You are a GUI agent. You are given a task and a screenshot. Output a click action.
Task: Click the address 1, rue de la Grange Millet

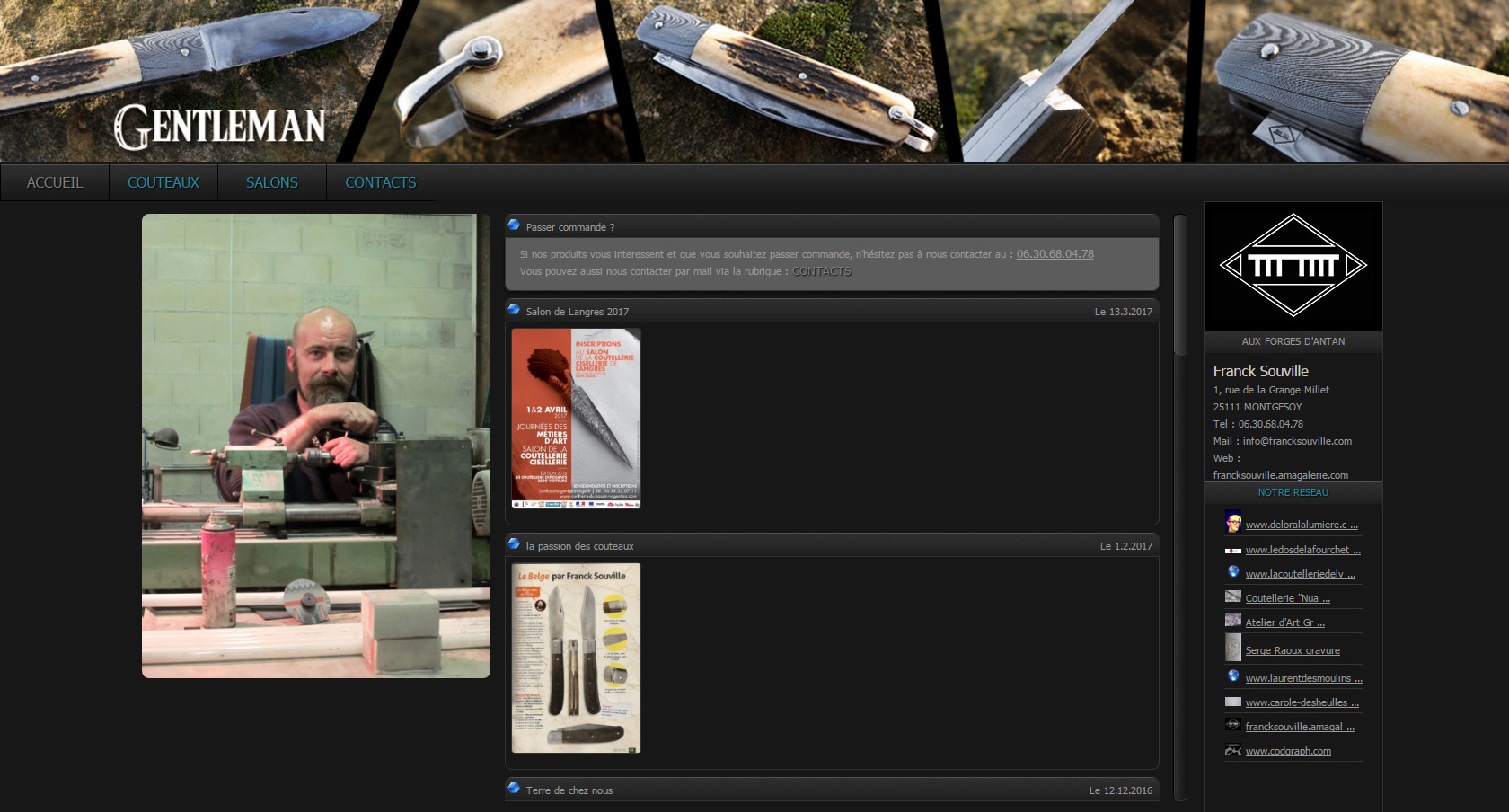1271,390
